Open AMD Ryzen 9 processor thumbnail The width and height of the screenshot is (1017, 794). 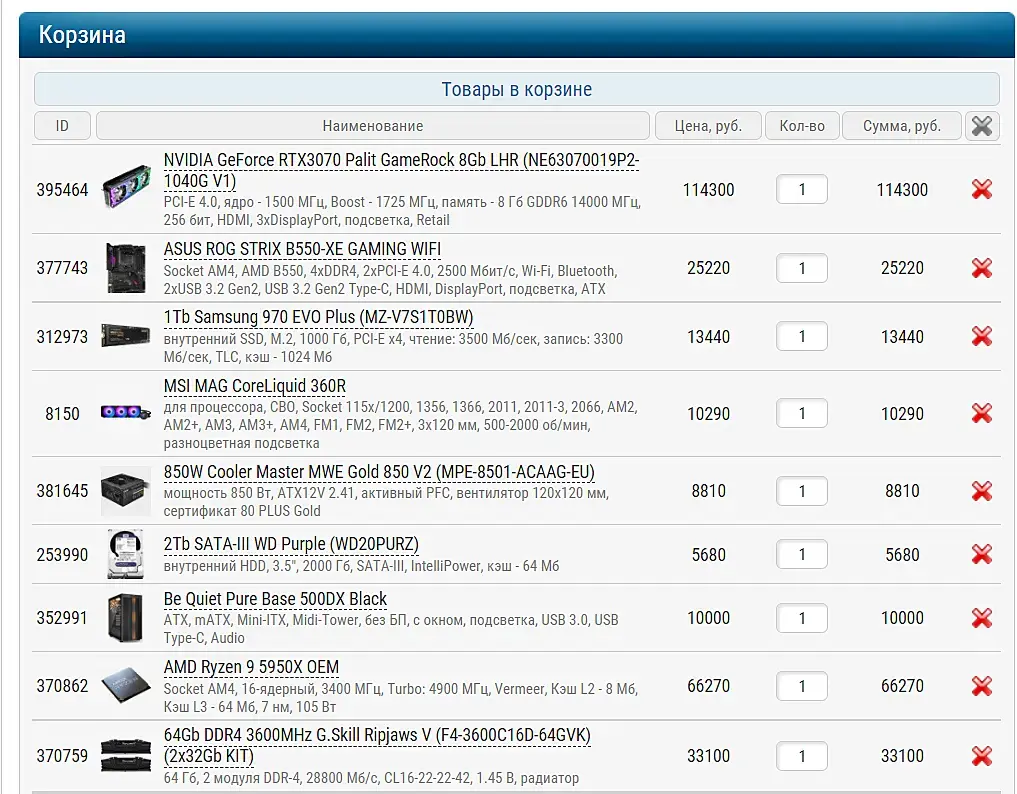pyautogui.click(x=126, y=686)
